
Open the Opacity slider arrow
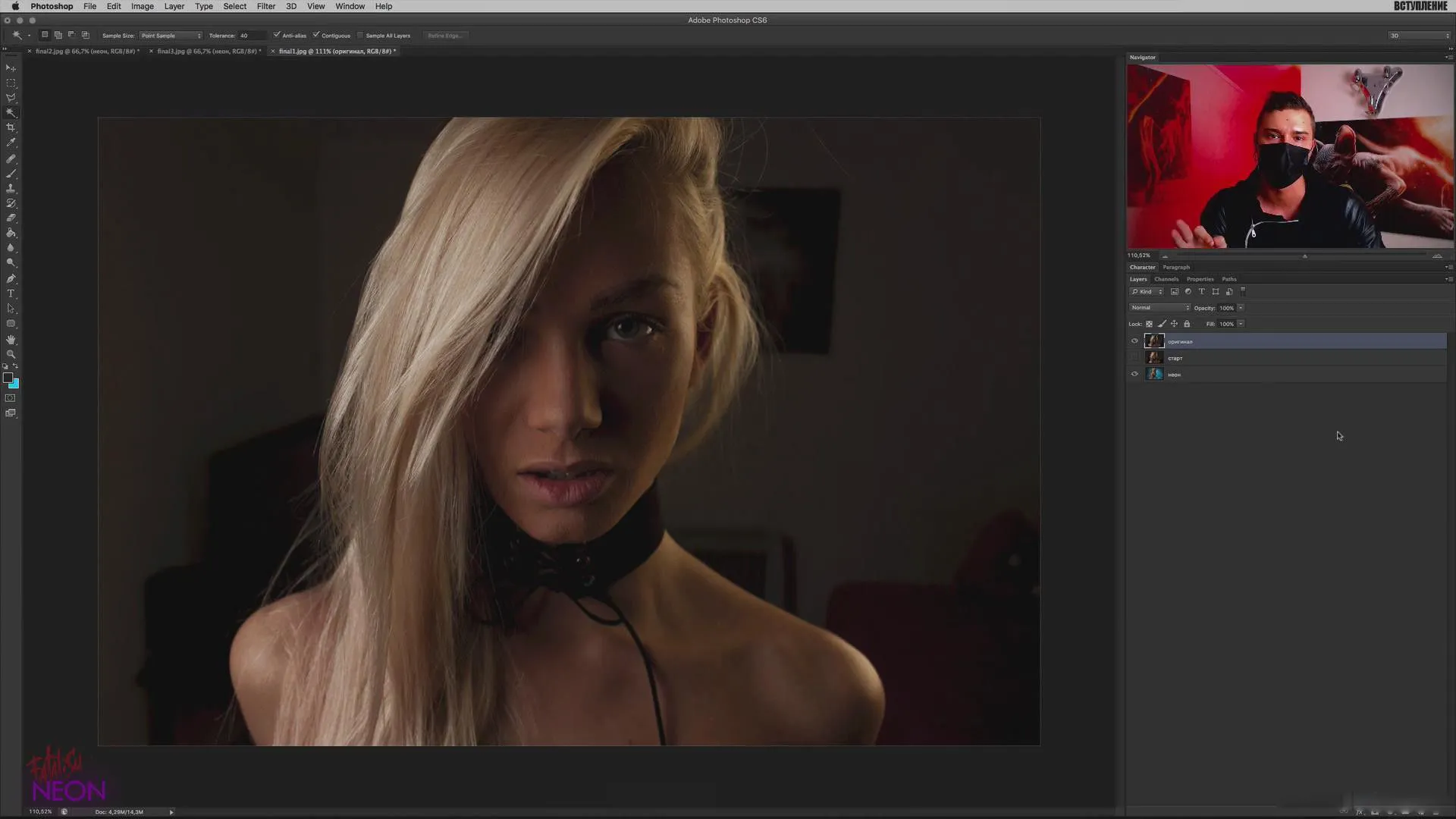(x=1241, y=308)
